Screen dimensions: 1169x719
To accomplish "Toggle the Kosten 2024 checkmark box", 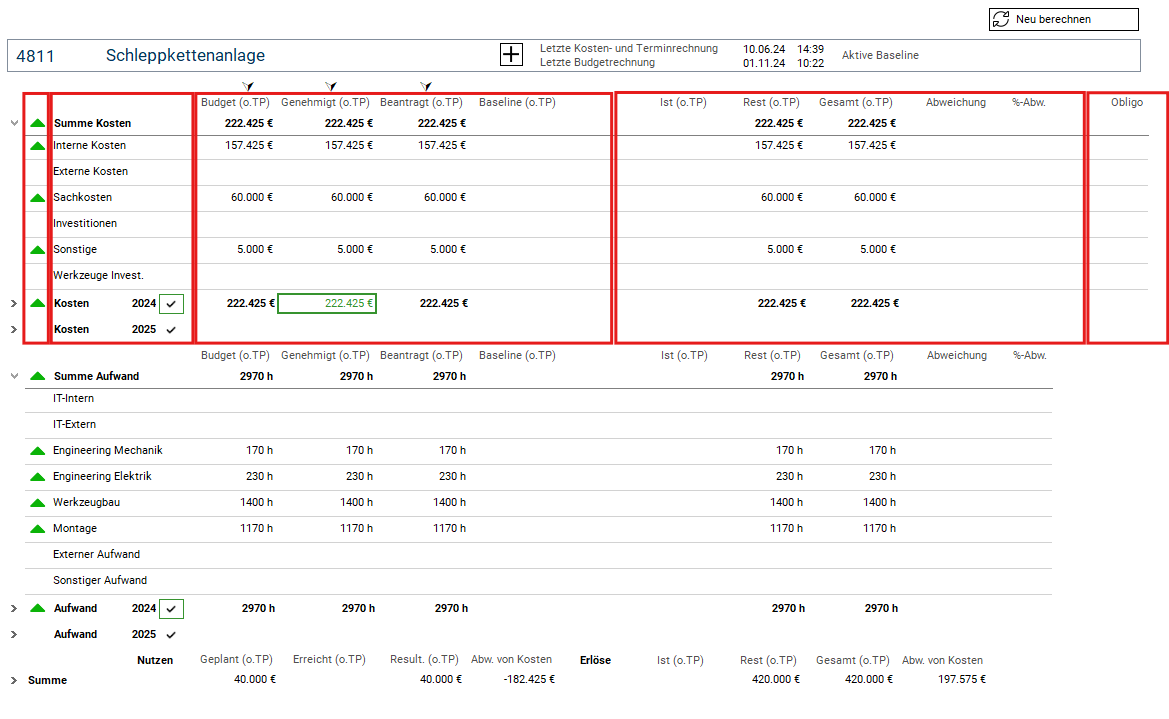I will point(172,303).
